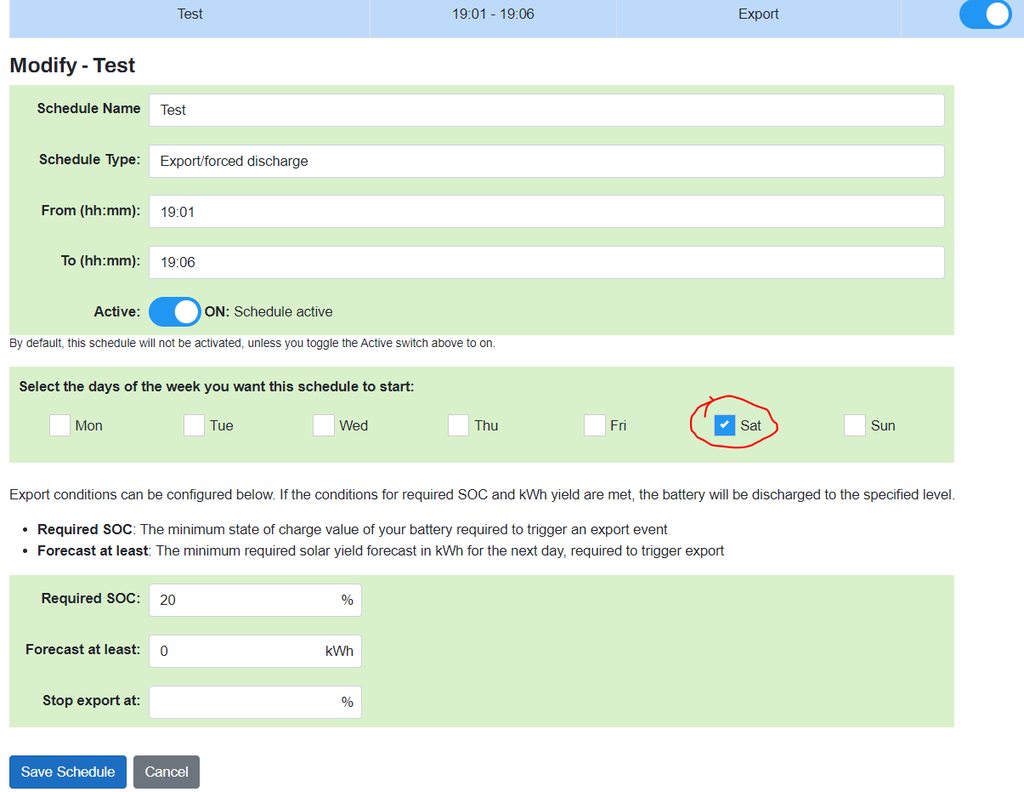This screenshot has height=792, width=1024.
Task: Edit the From (hh:mm) time field
Action: pyautogui.click(x=546, y=211)
